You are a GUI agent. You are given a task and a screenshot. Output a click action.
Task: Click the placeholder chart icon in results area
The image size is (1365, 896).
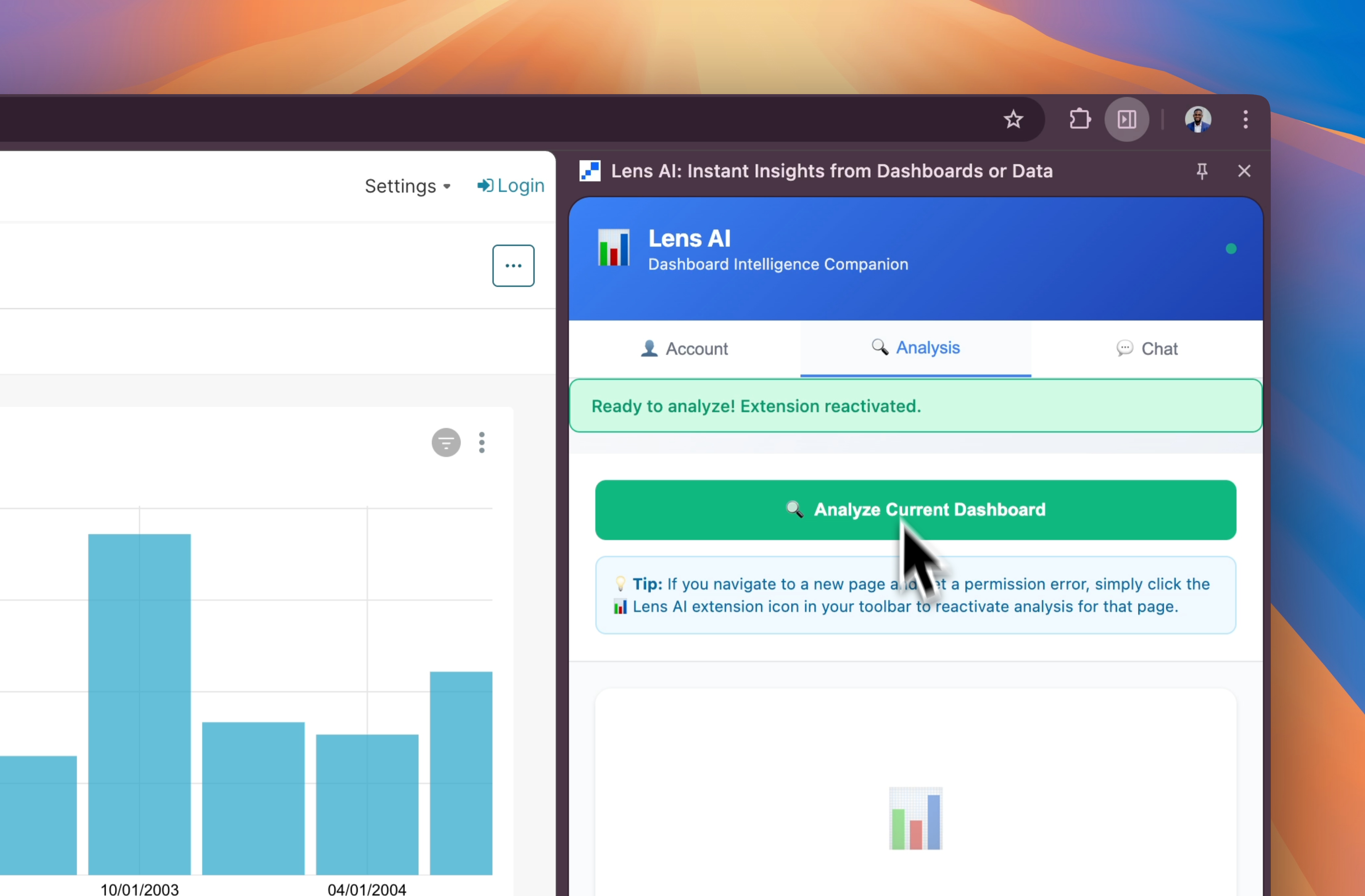pos(916,818)
